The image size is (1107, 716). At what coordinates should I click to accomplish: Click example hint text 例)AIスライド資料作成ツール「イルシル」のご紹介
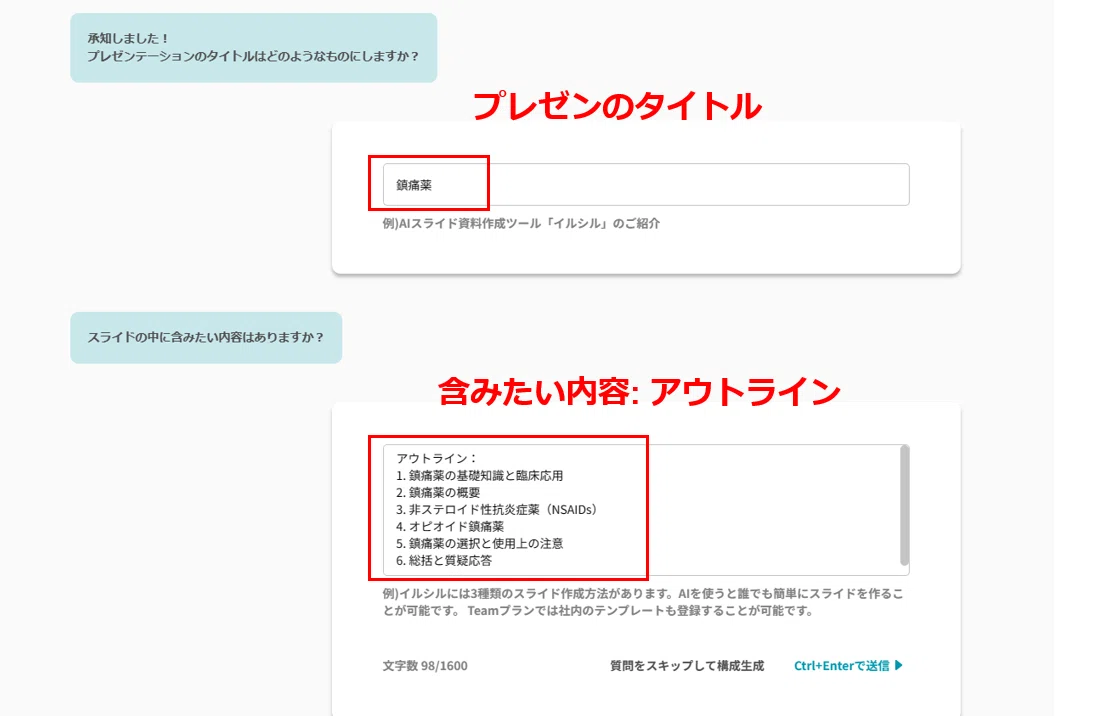[521, 223]
